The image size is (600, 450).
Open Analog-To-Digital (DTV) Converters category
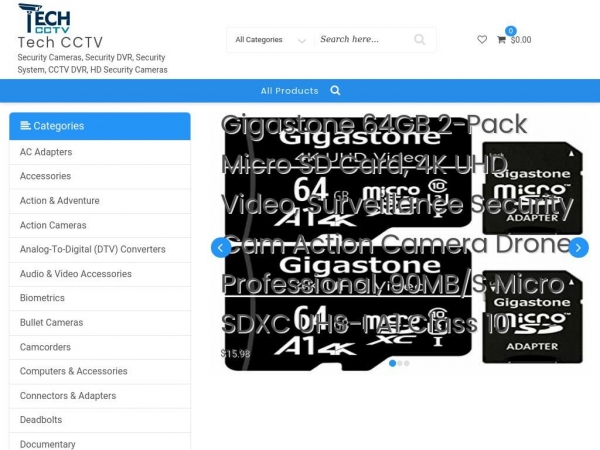[x=100, y=249]
